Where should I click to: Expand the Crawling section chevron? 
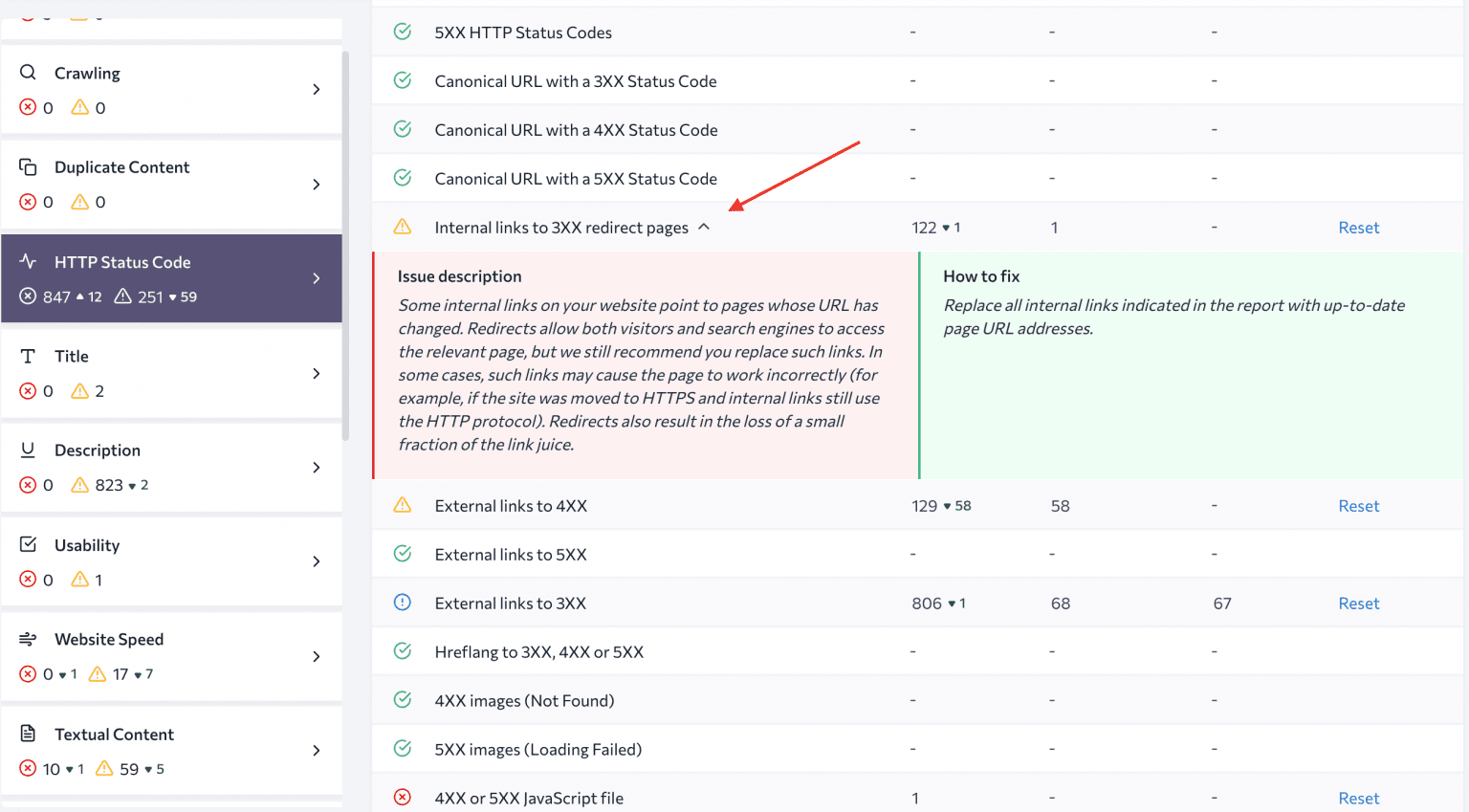(x=317, y=90)
